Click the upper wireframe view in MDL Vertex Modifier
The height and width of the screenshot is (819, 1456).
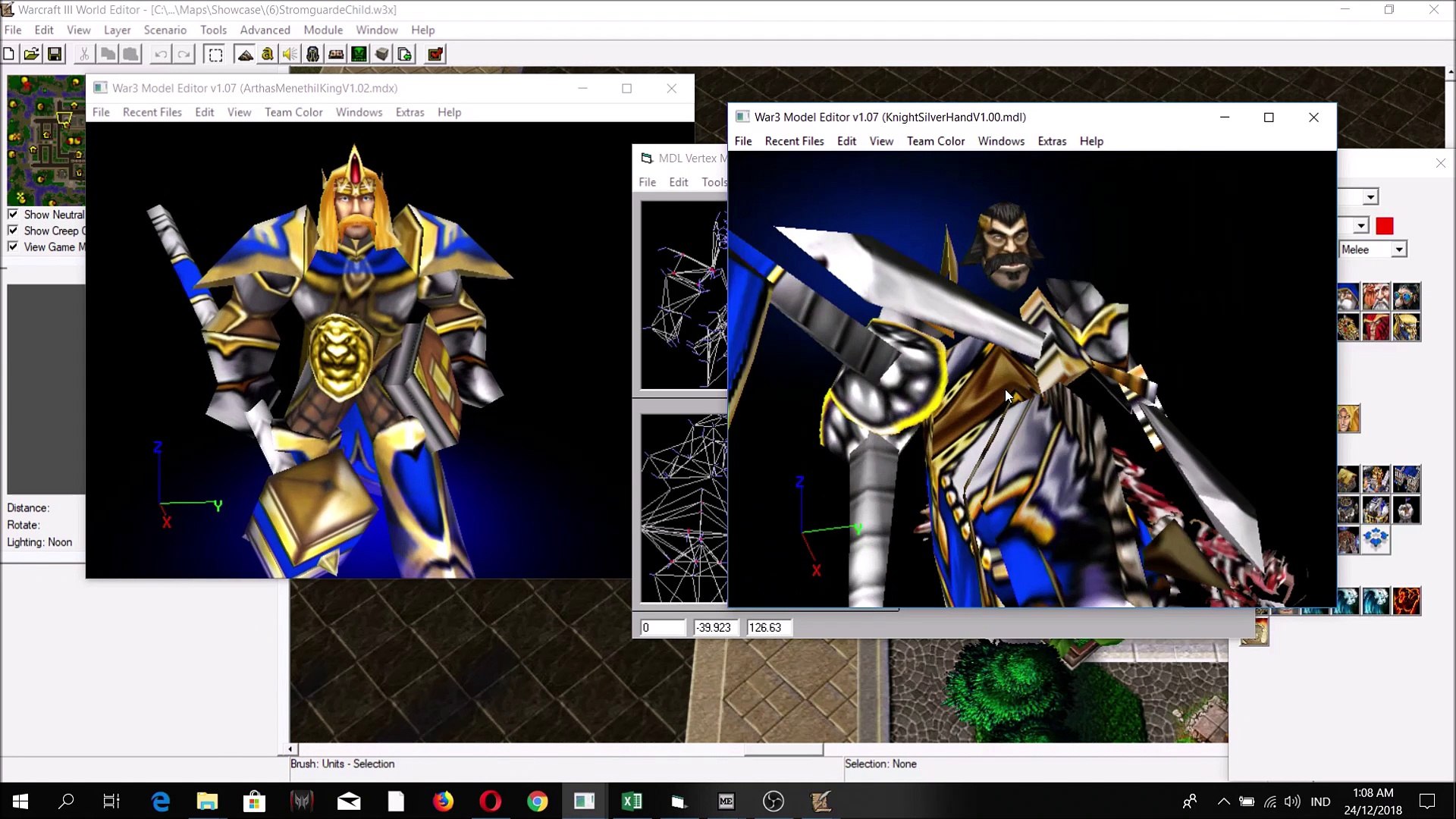pos(684,295)
